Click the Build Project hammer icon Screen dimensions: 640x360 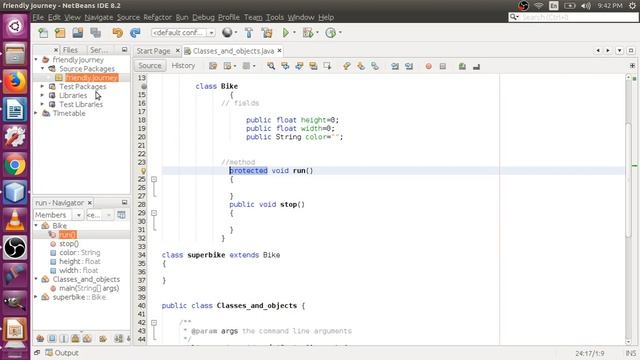click(249, 33)
